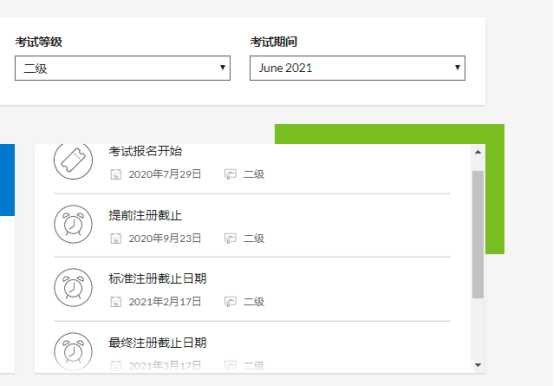Open the 考试等级 dropdown showing 二级
Viewport: 554px width, 386px height.
coord(123,68)
